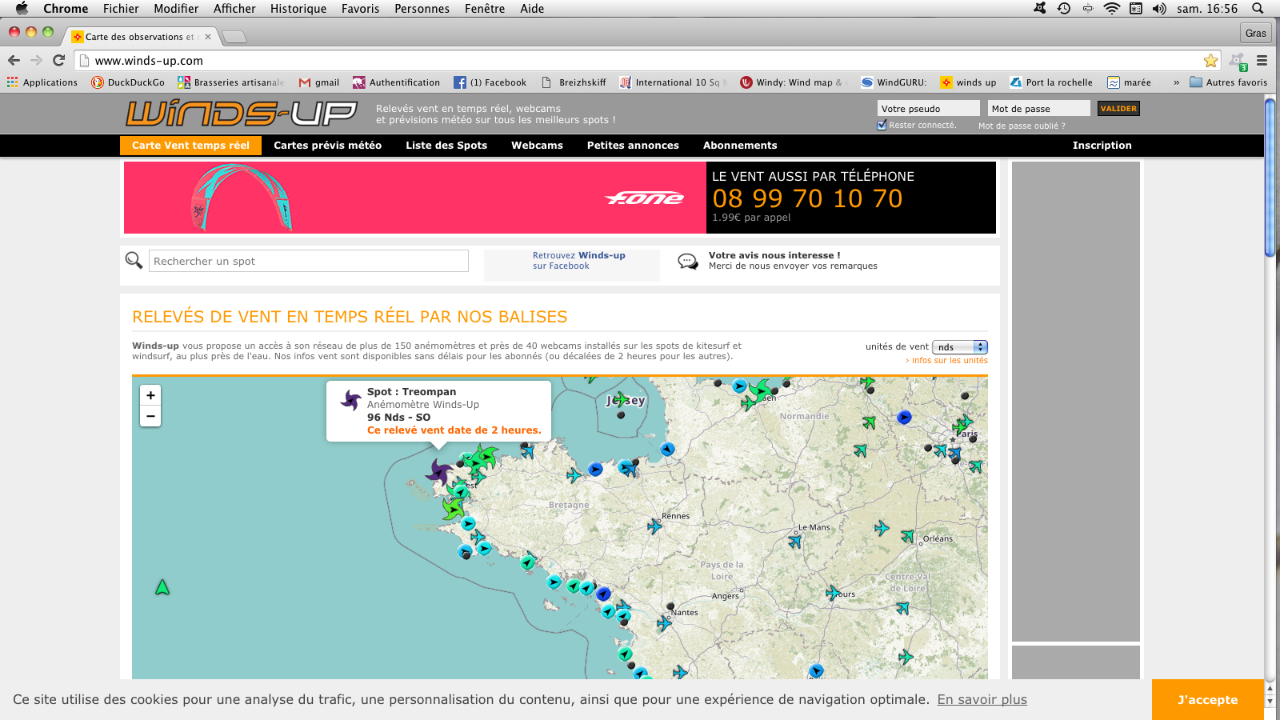This screenshot has height=720, width=1280.
Task: Click the Gras button at top right
Action: 1255,33
